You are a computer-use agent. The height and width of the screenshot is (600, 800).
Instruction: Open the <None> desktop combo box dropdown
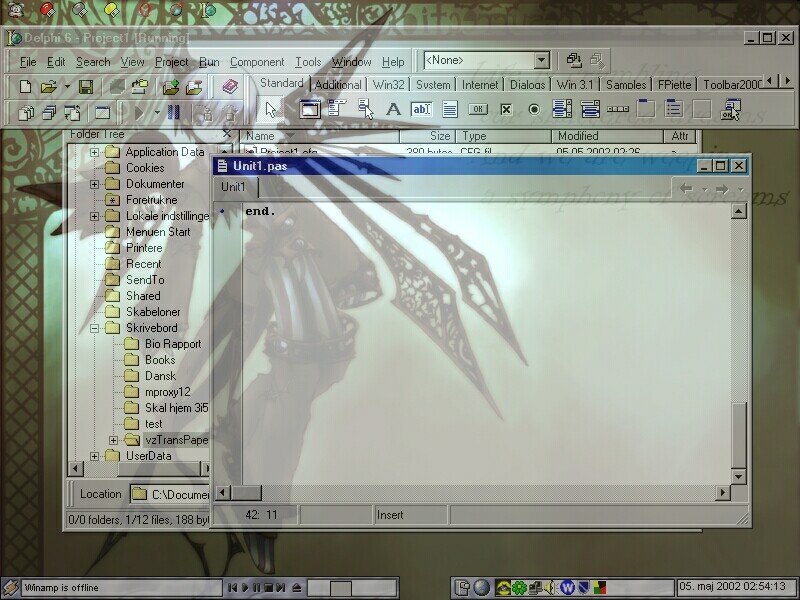542,60
